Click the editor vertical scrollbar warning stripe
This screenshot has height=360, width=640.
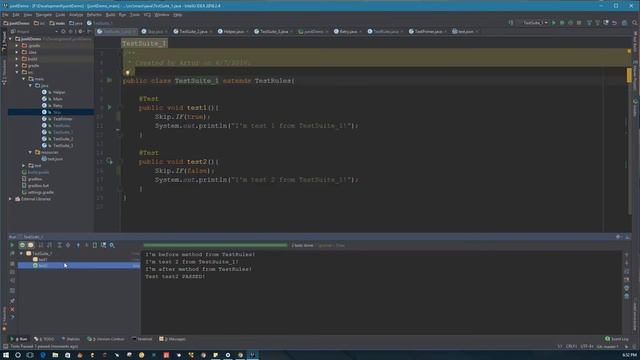pyautogui.click(x=629, y=75)
